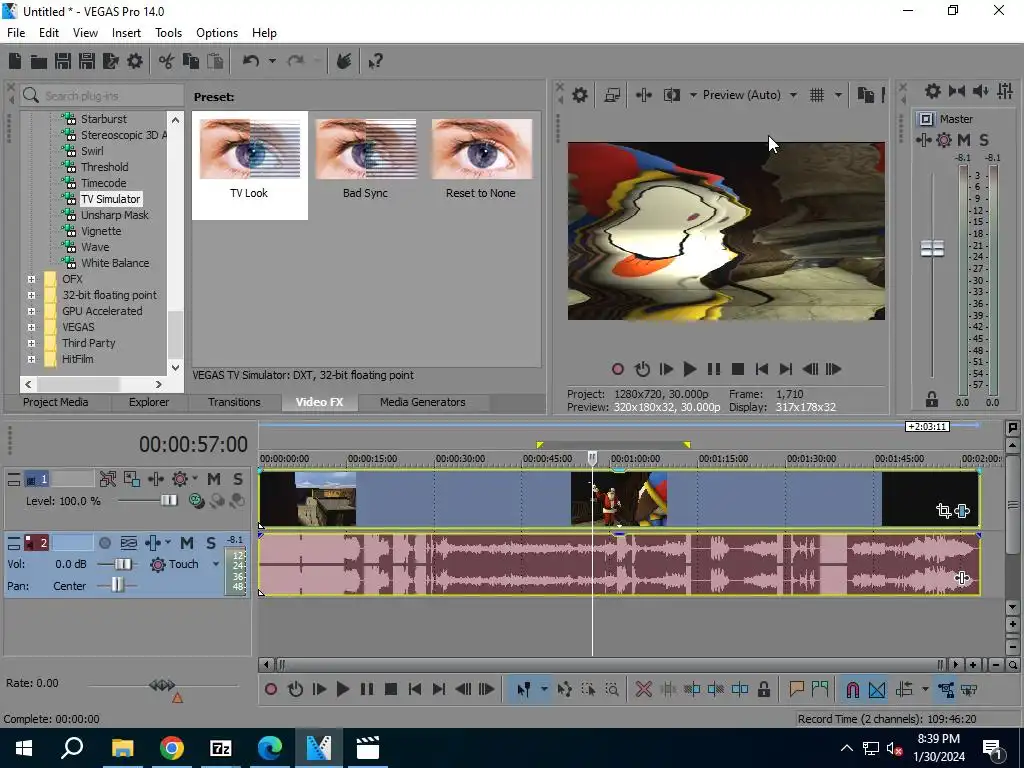Toggle Enable Snapping magnet icon
This screenshot has height=768, width=1024.
[x=852, y=690]
